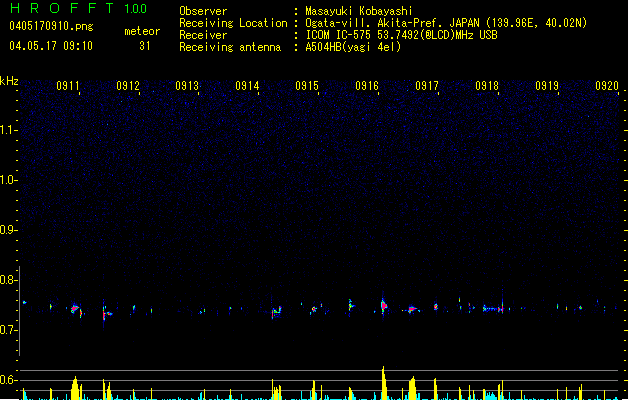Click the 0917 time marker
The image size is (629, 400).
tap(427, 86)
